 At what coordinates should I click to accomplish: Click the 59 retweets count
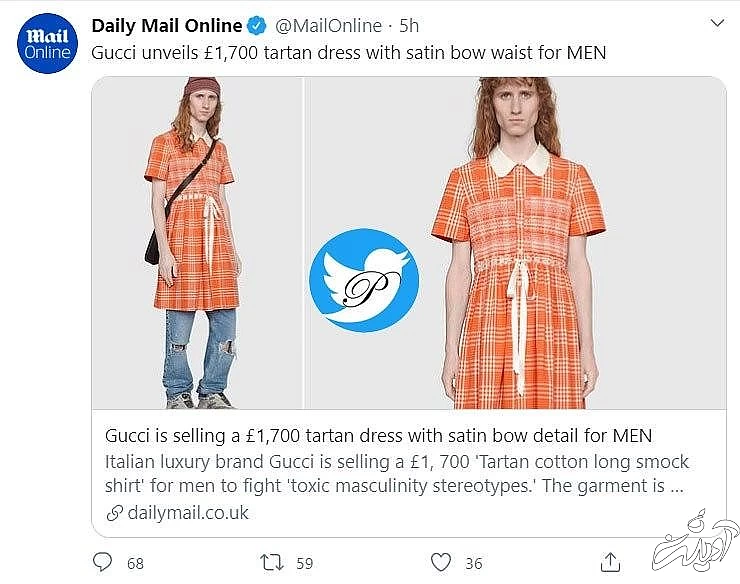(x=305, y=564)
